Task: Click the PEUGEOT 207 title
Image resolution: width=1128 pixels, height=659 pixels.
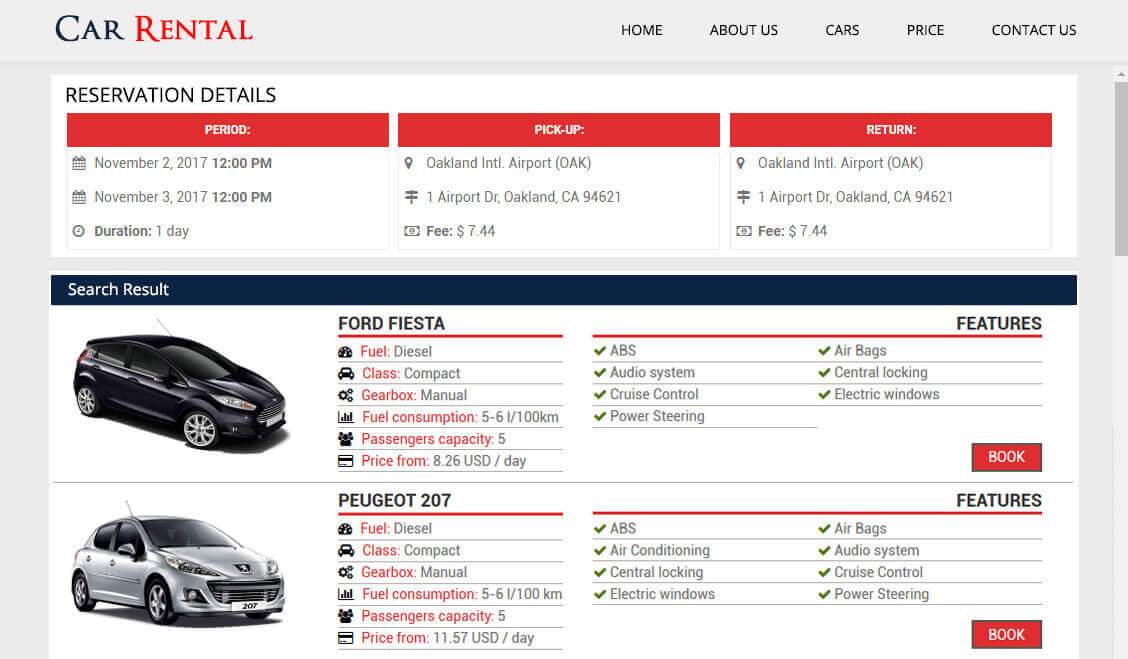Action: point(395,501)
